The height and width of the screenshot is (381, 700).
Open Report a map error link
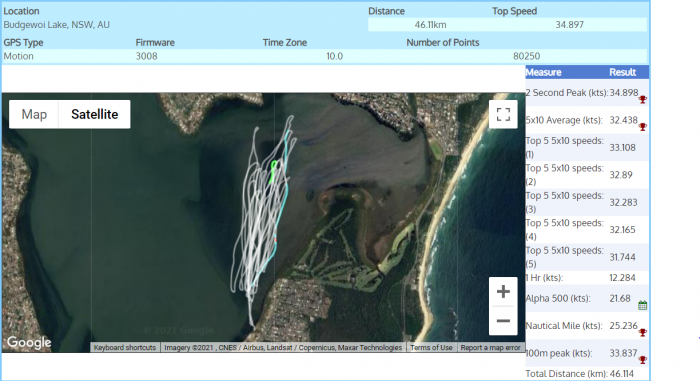point(490,348)
